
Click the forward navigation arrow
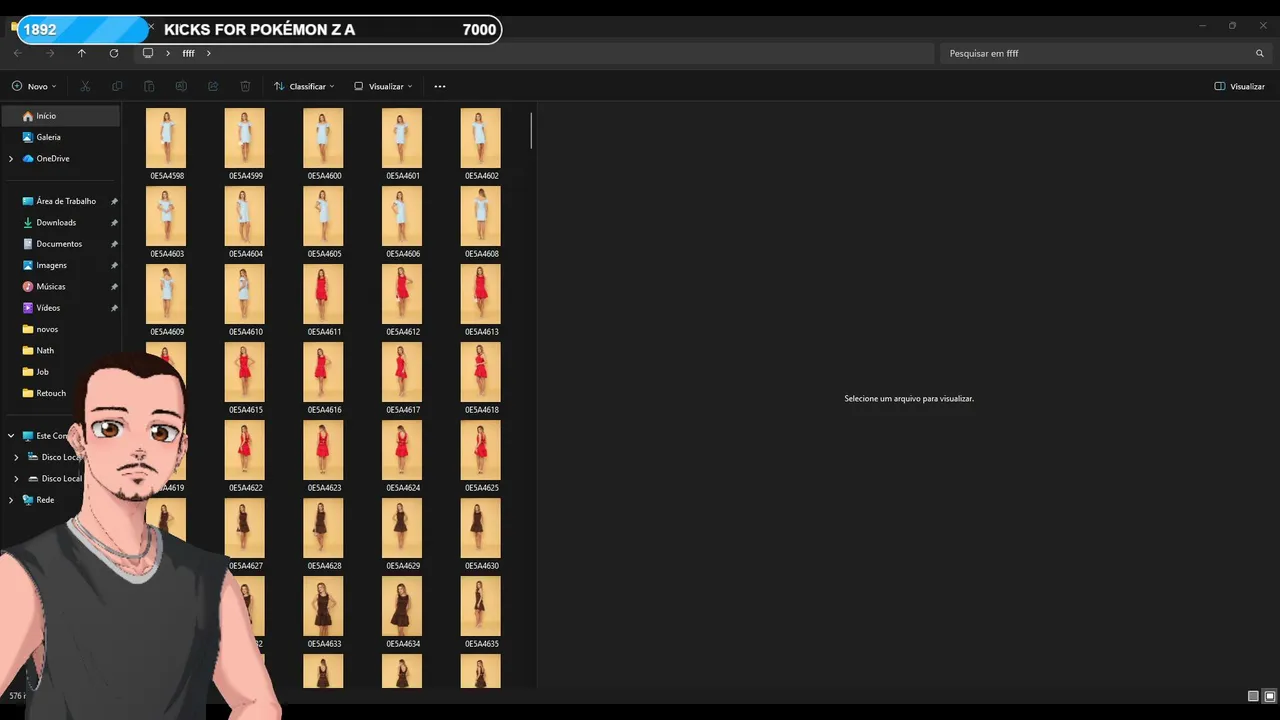[50, 53]
